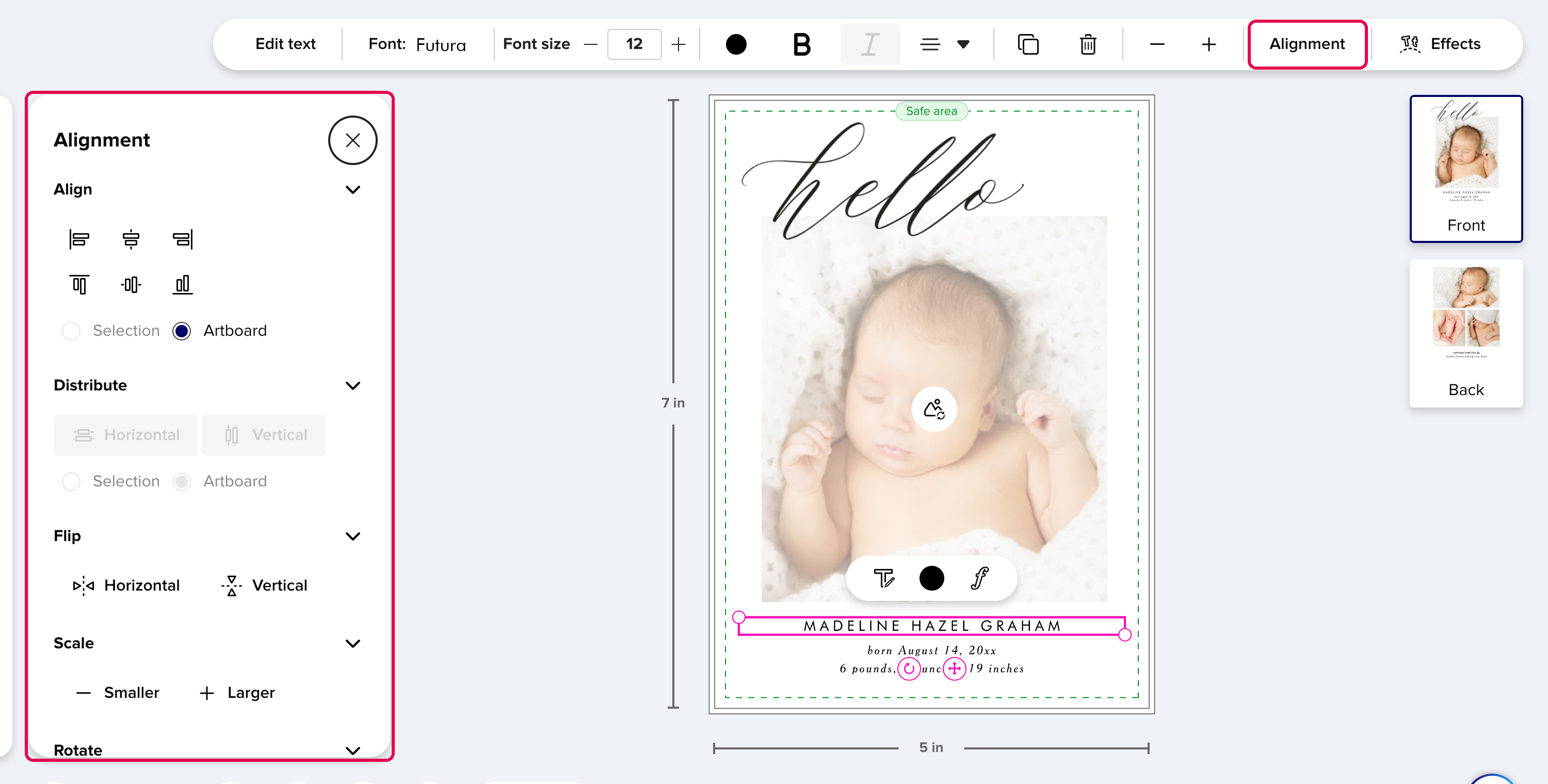Select Artboard radio under Align
Image resolution: width=1548 pixels, height=784 pixels.
pyautogui.click(x=182, y=331)
